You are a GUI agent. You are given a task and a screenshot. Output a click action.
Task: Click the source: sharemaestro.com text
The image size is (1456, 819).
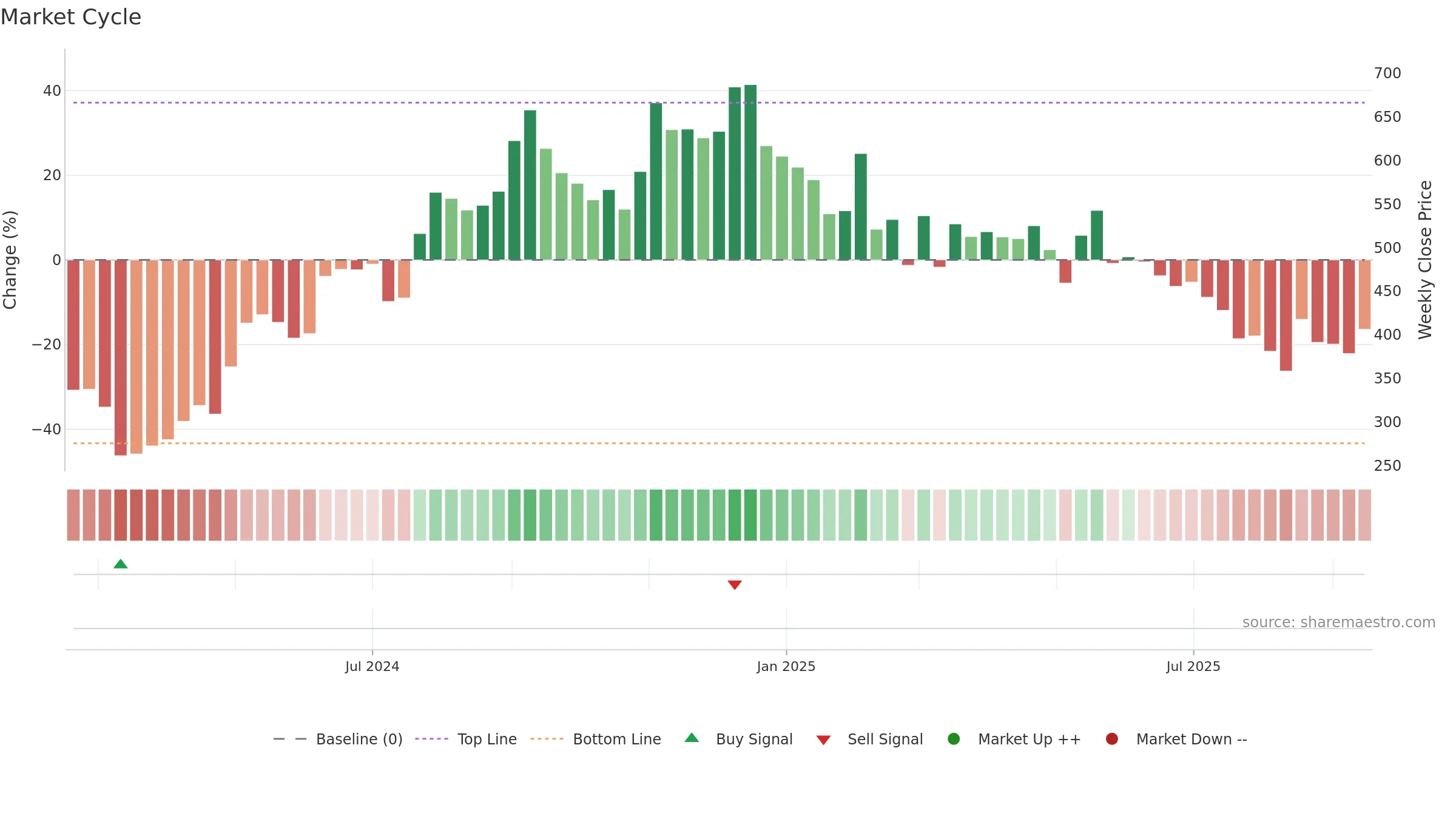coord(1339,622)
